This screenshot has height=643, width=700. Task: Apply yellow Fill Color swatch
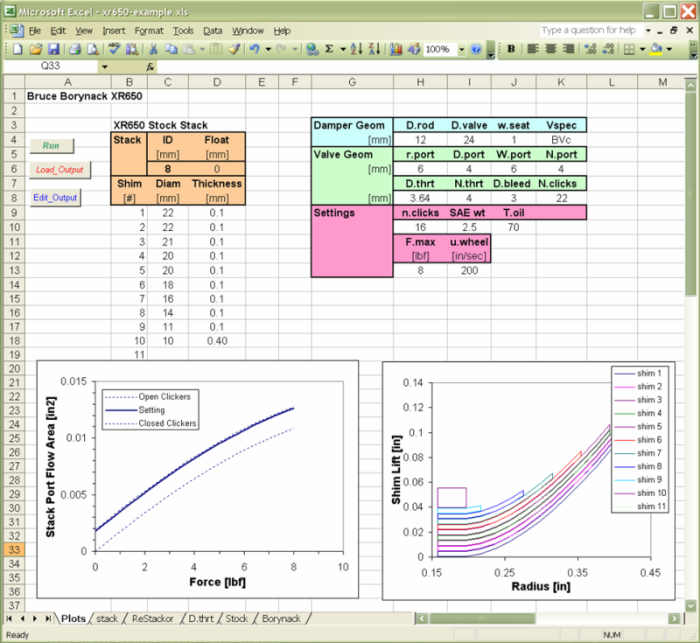[x=656, y=49]
